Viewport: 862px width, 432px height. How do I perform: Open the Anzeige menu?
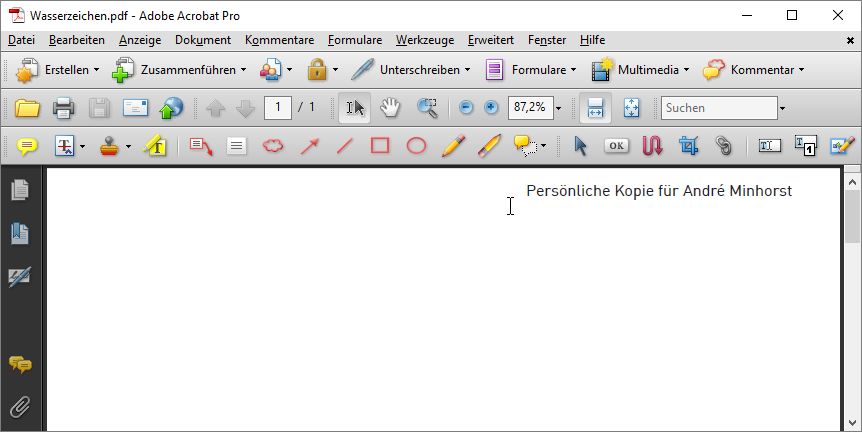pos(140,40)
